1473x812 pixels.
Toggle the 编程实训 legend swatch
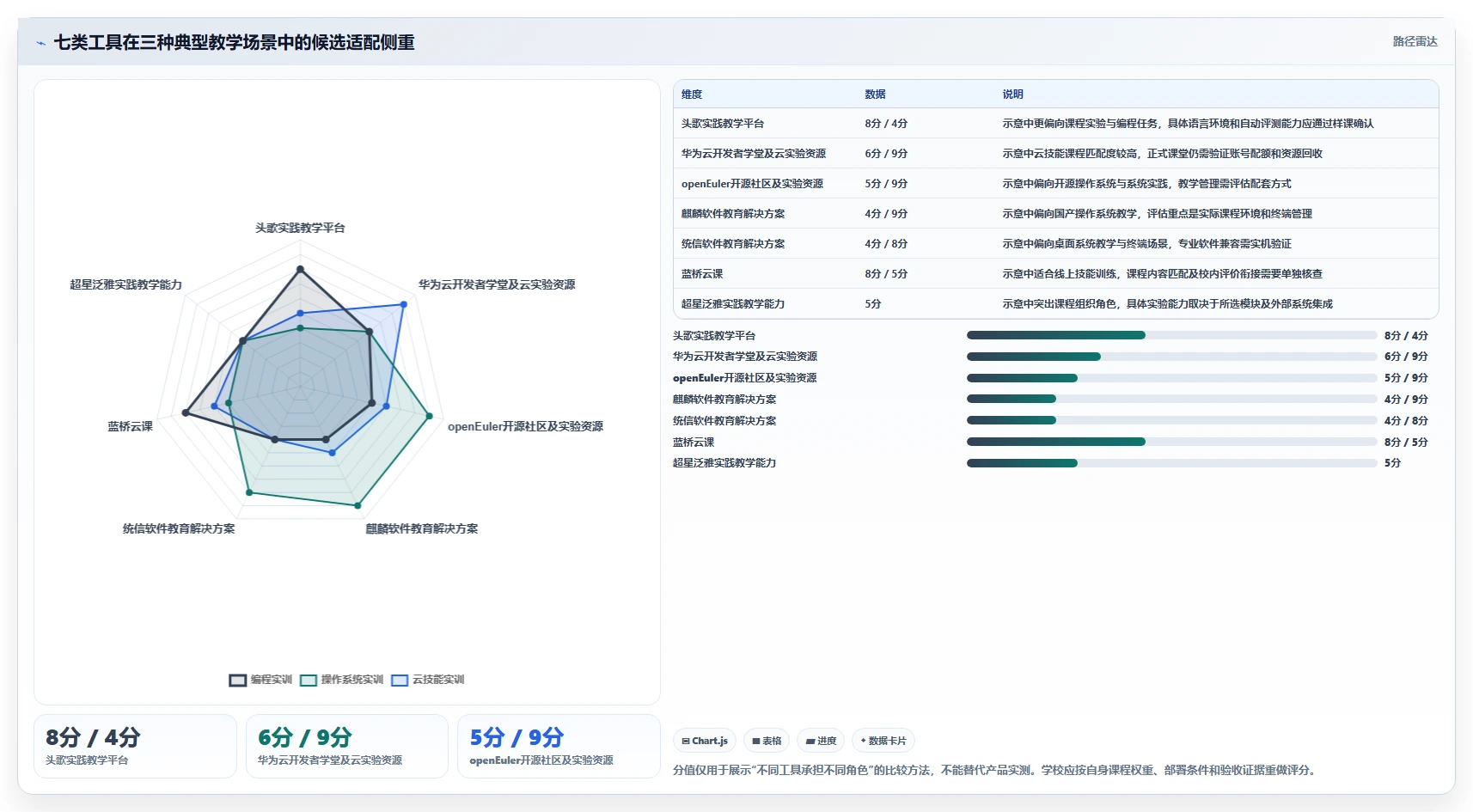coord(238,681)
